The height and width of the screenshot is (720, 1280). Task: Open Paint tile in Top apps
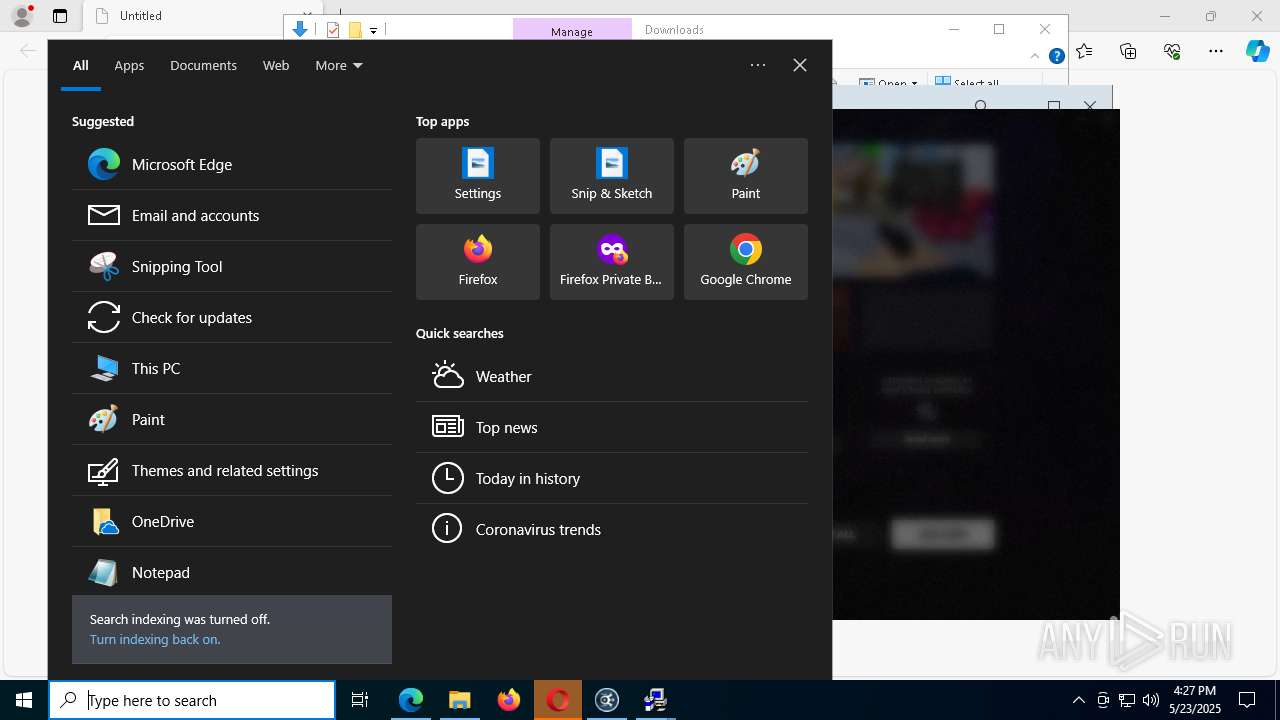click(x=746, y=176)
